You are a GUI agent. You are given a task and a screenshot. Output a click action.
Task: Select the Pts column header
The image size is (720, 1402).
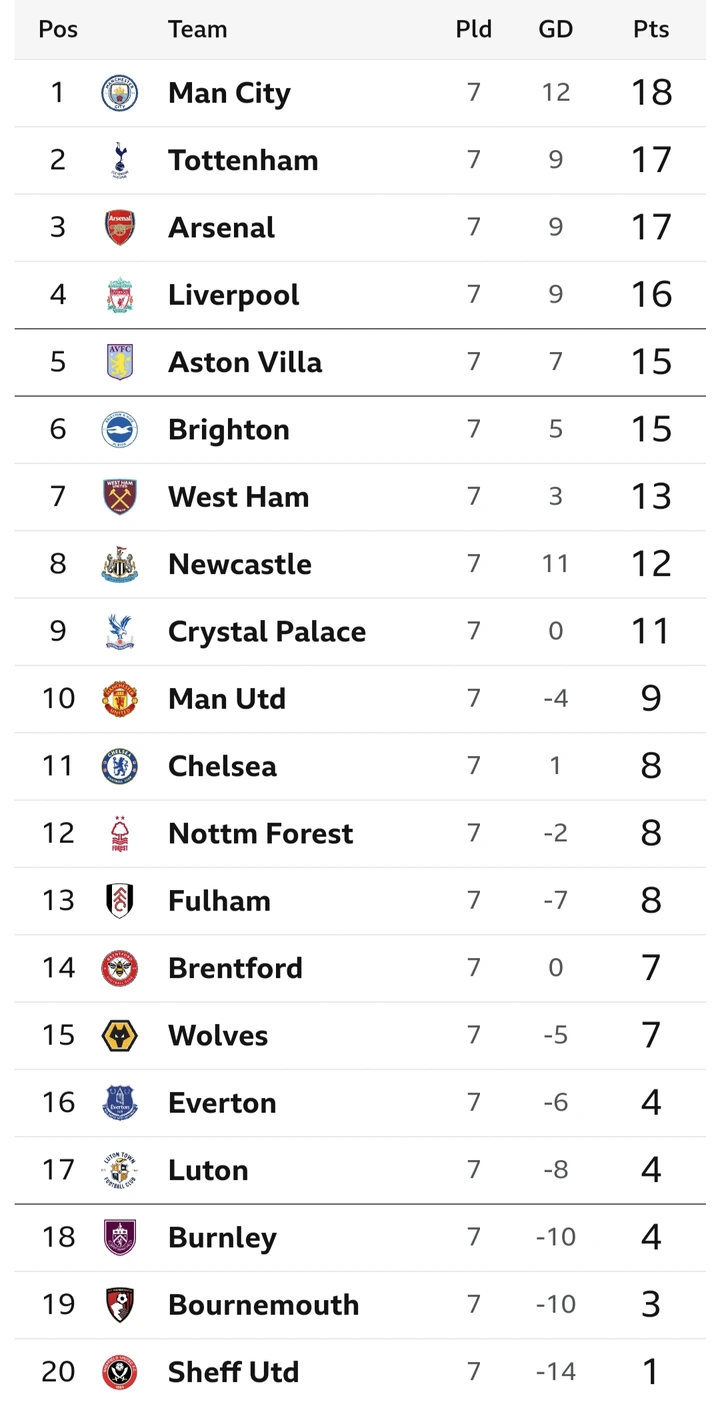pos(651,29)
